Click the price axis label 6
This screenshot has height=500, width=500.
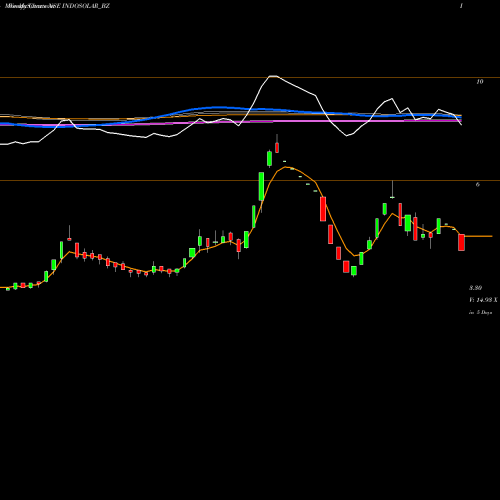[478, 184]
